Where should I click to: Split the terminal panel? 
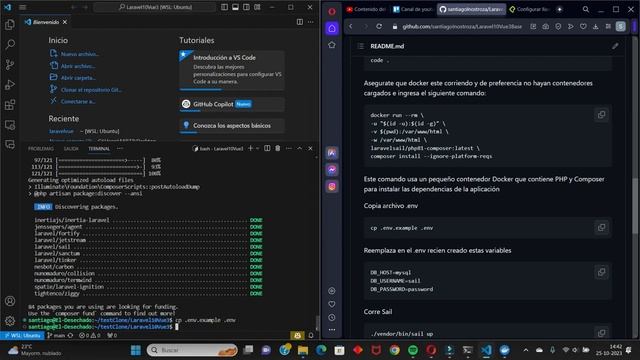(x=267, y=148)
